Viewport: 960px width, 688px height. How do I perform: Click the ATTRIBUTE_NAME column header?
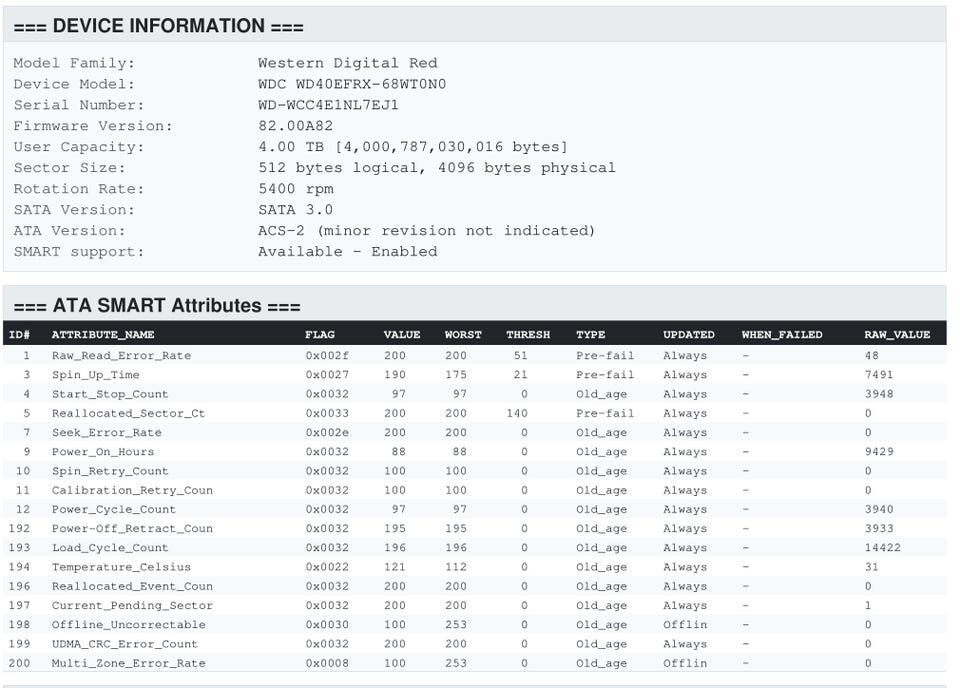point(103,335)
